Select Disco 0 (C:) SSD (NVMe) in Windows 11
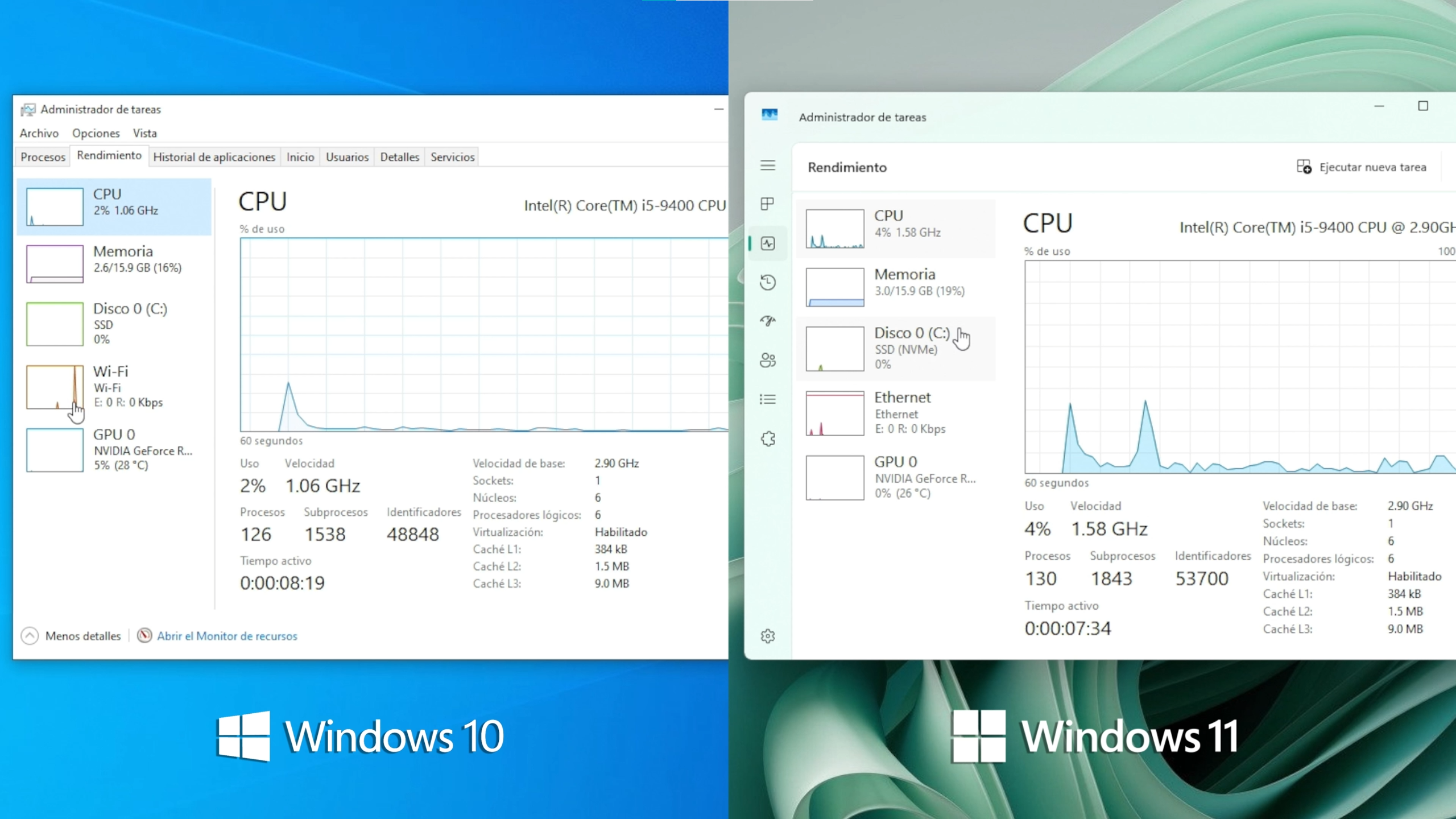 click(896, 349)
